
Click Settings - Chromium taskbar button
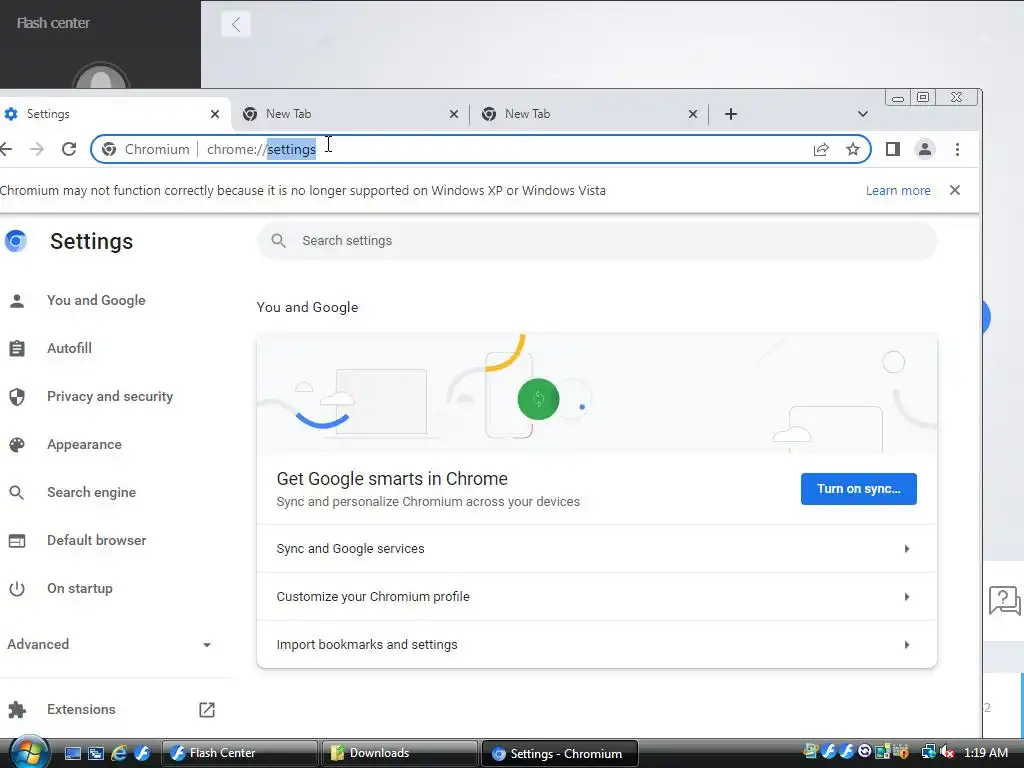559,754
